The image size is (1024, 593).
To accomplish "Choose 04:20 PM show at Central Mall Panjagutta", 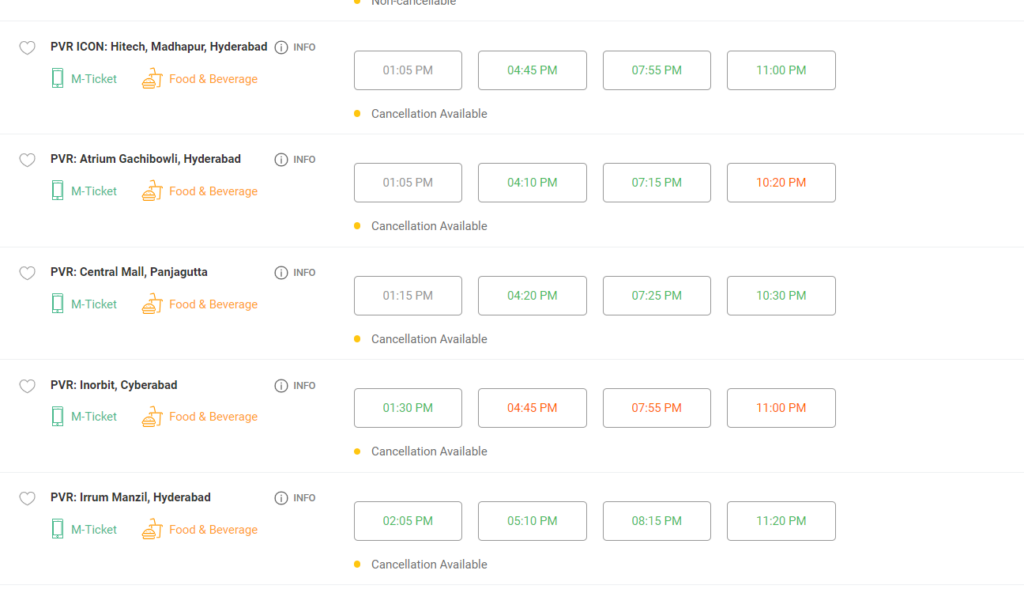I will 532,295.
